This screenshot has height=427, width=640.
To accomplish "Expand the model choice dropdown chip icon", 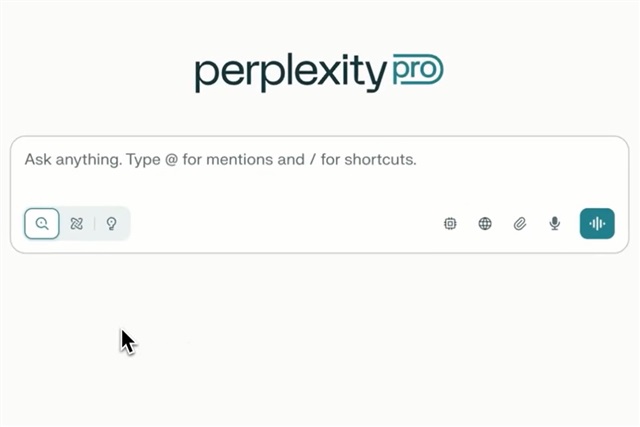I will coord(450,224).
